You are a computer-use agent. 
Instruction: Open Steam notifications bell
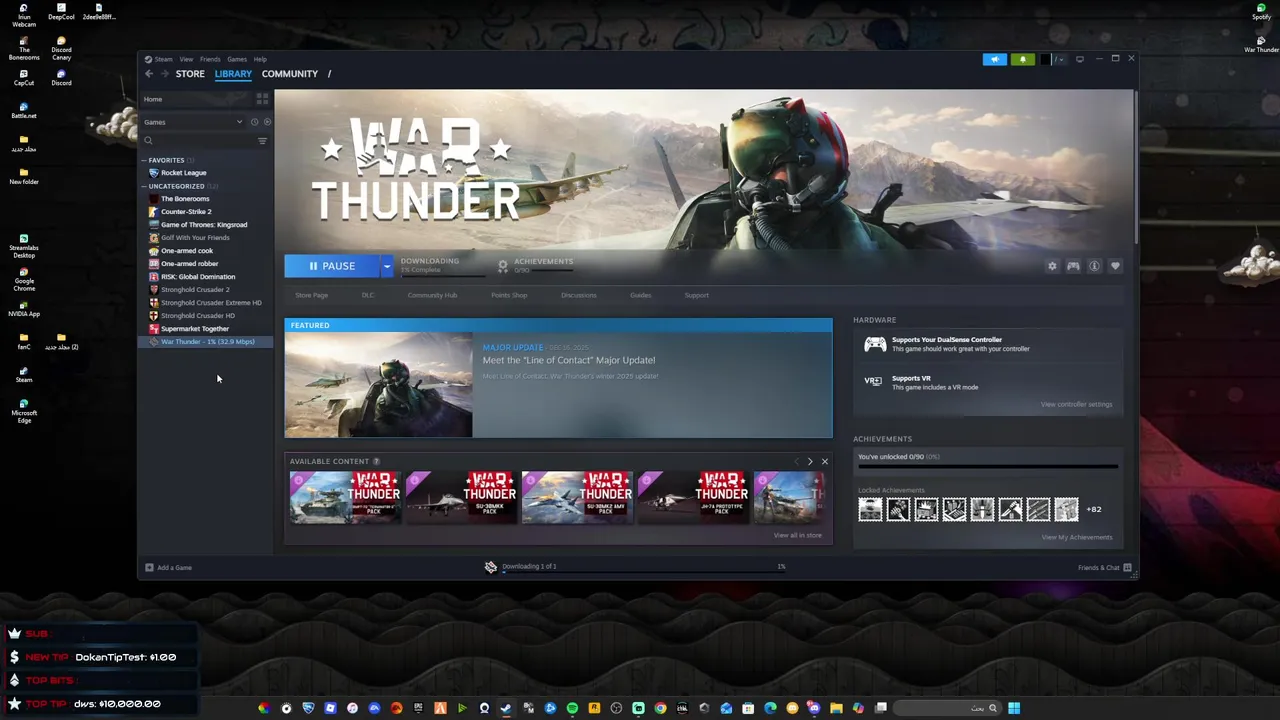click(x=1022, y=59)
